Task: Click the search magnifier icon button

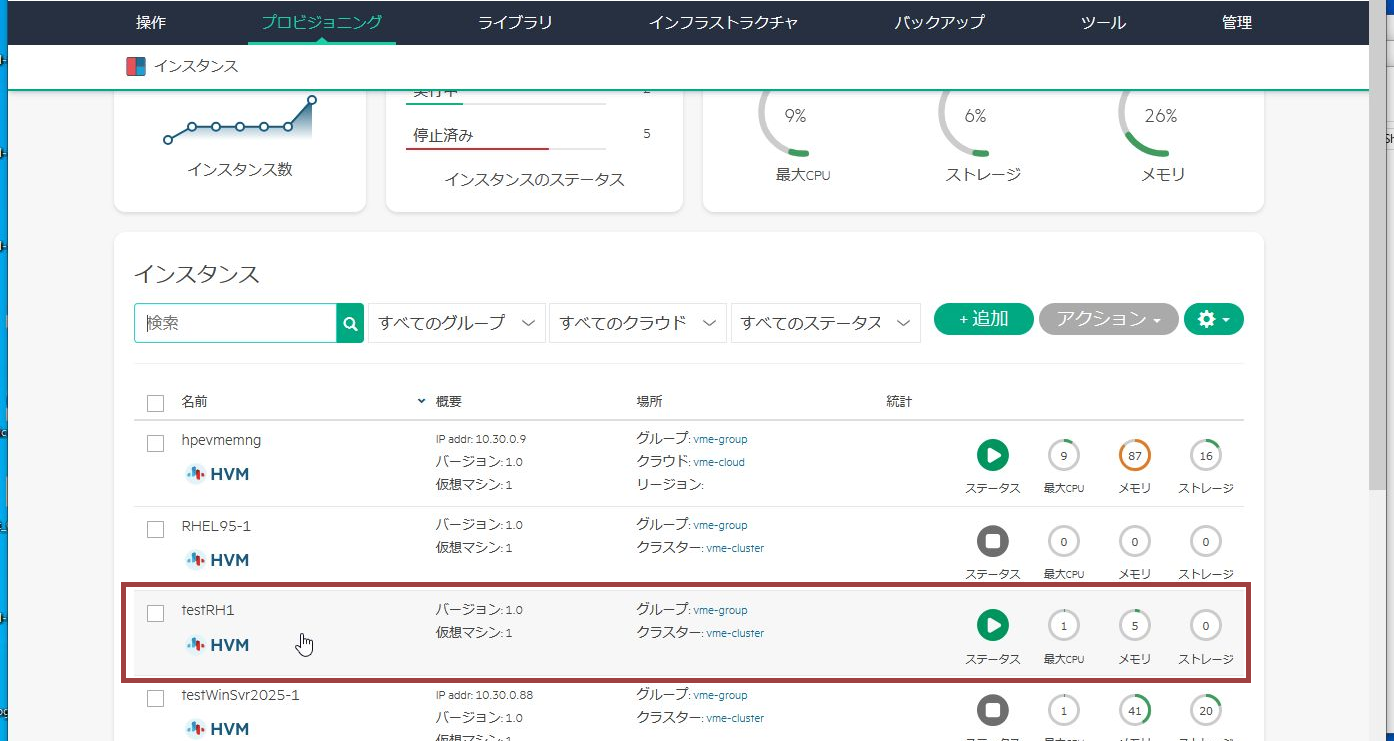Action: (350, 323)
